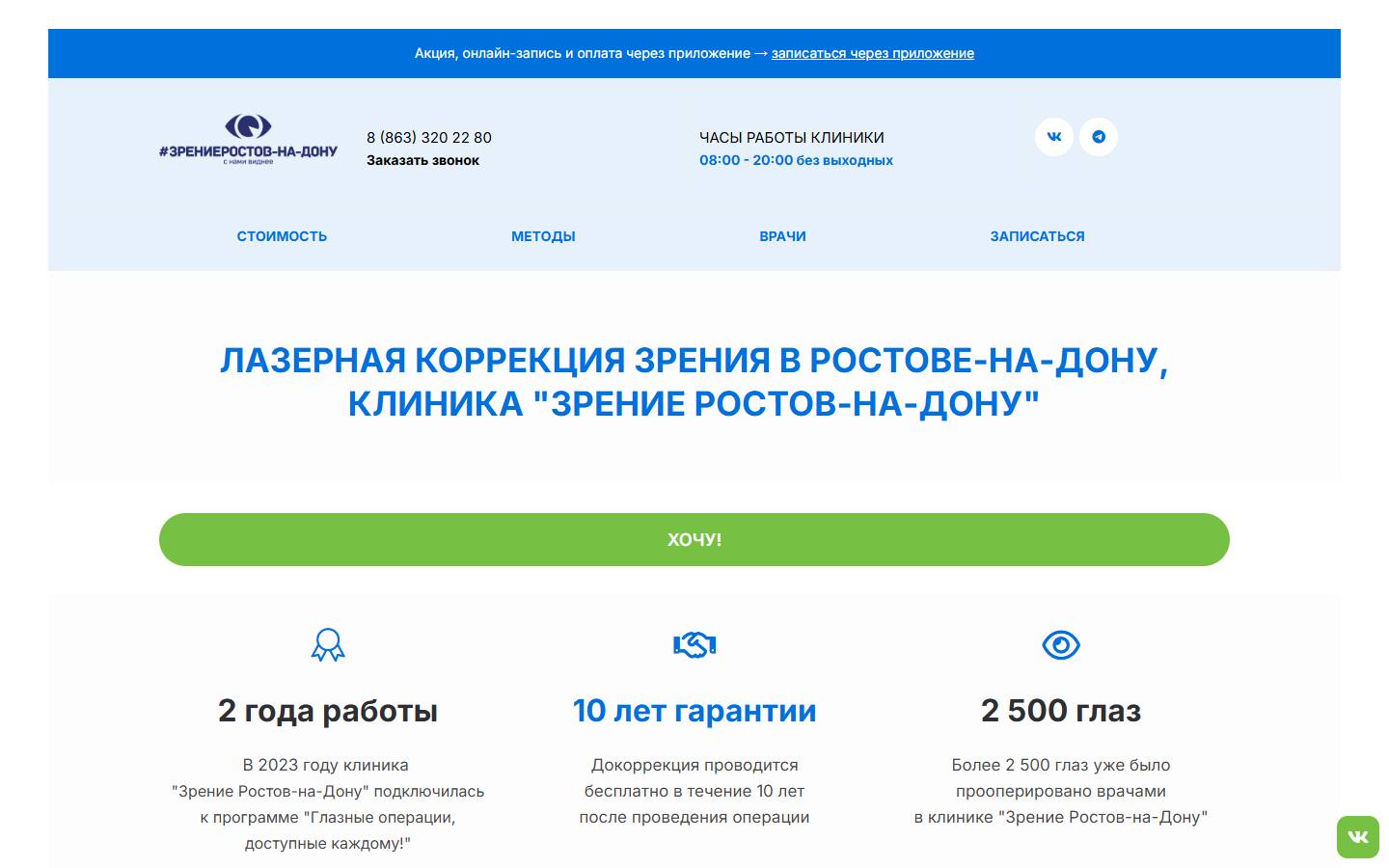Follow 'записаться через приложение' link

873,53
